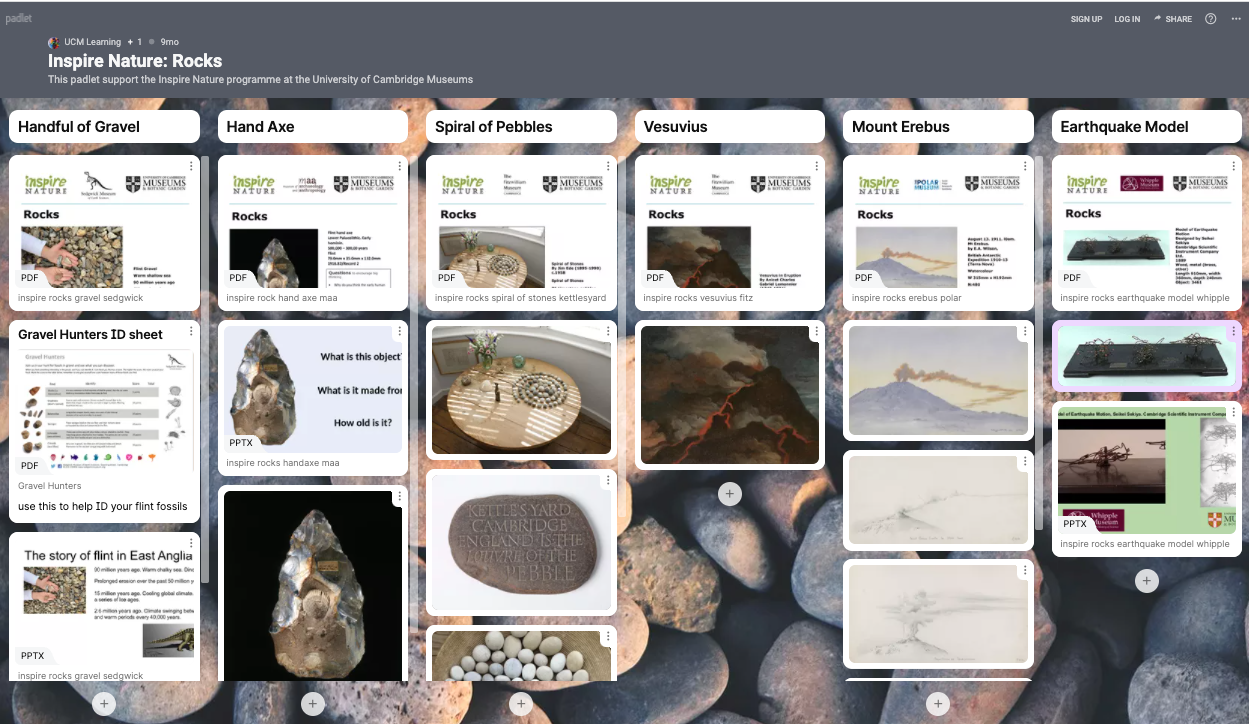Image resolution: width=1249 pixels, height=724 pixels.
Task: Open the top-right more options ellipsis
Action: [1236, 19]
